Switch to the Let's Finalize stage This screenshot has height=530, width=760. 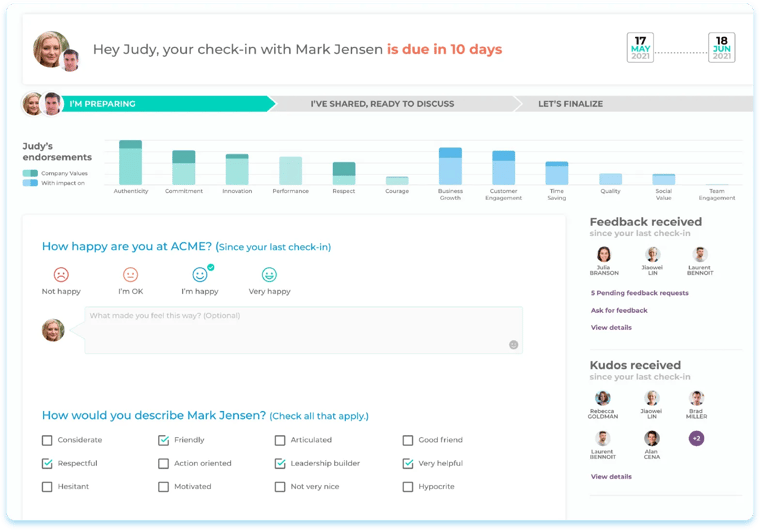633,104
